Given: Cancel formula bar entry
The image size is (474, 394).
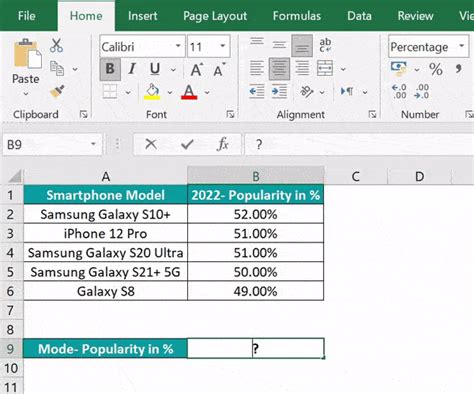Looking at the screenshot, I should coord(151,144).
